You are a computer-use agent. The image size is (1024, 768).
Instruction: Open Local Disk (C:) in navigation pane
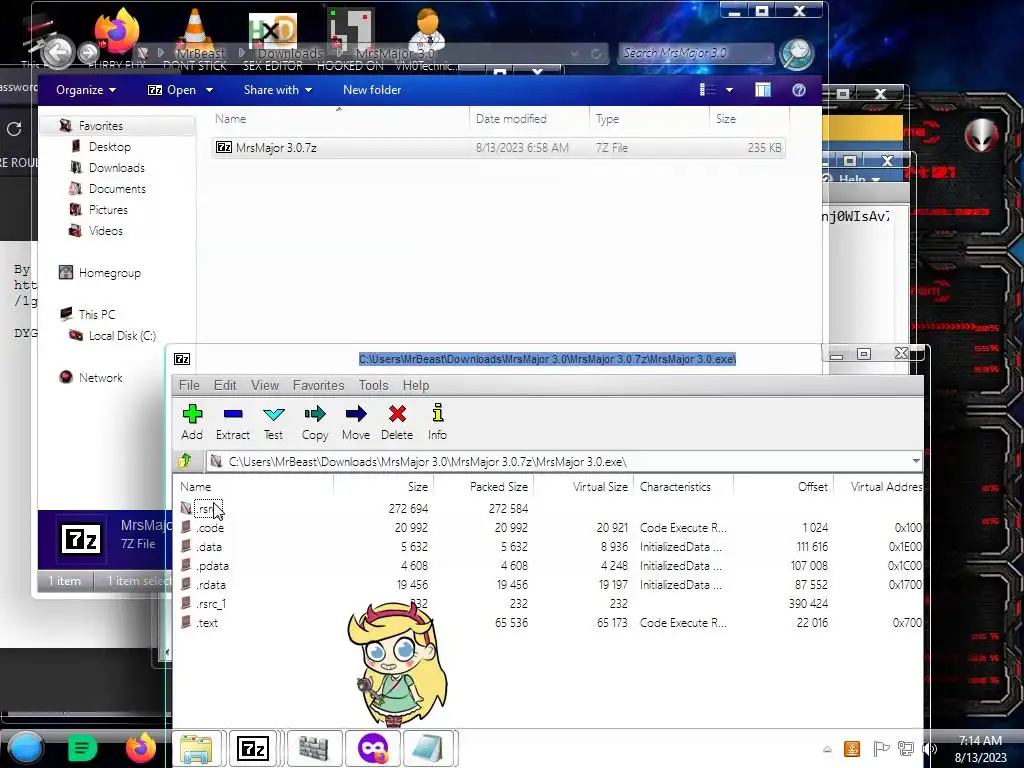pos(121,336)
